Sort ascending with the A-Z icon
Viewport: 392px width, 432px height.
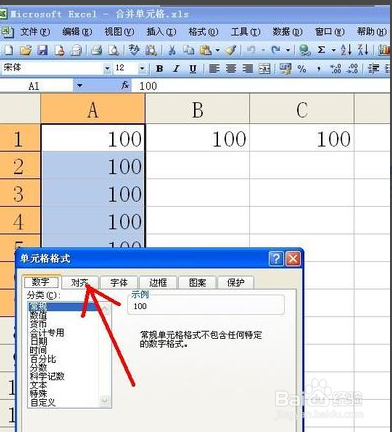(346, 50)
